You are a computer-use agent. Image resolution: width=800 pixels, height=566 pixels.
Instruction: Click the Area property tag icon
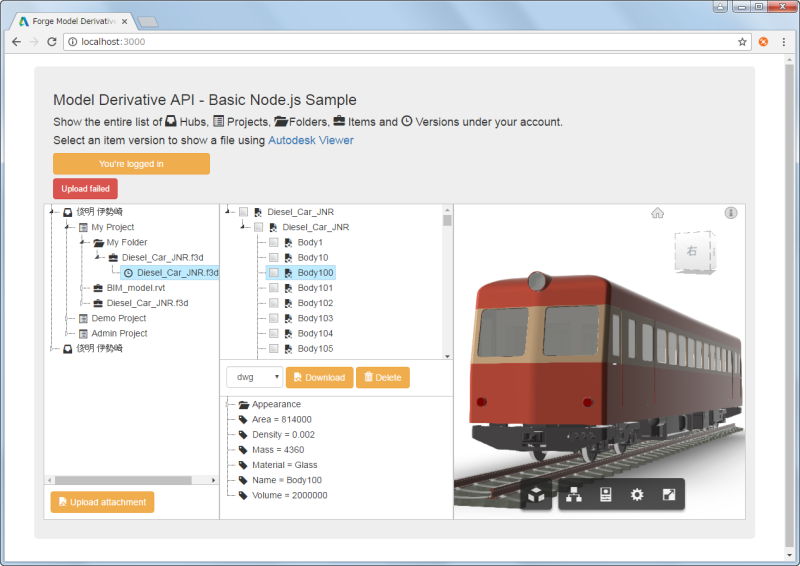tap(243, 420)
